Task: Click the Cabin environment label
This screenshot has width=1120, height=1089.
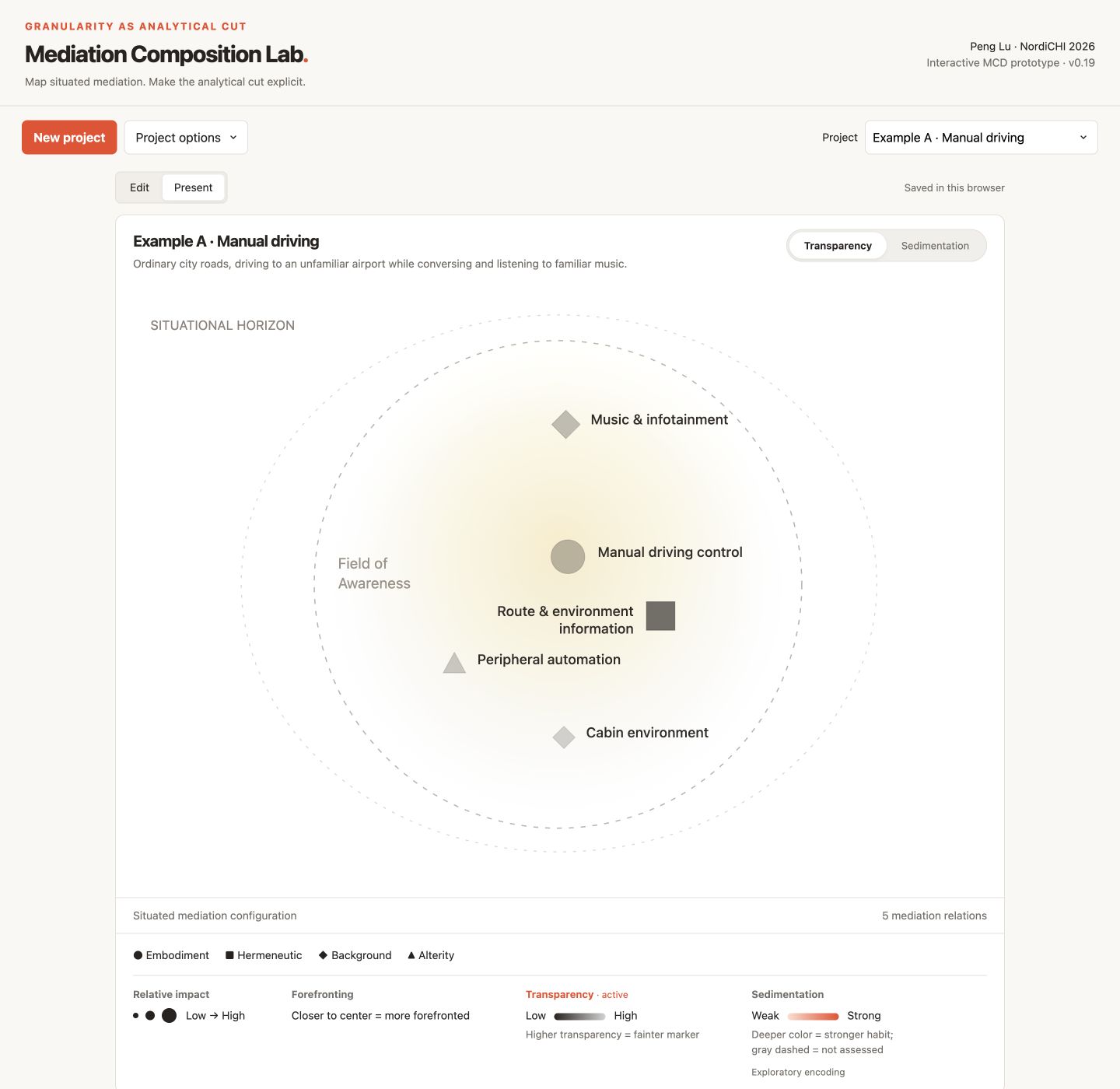Action: 647,733
